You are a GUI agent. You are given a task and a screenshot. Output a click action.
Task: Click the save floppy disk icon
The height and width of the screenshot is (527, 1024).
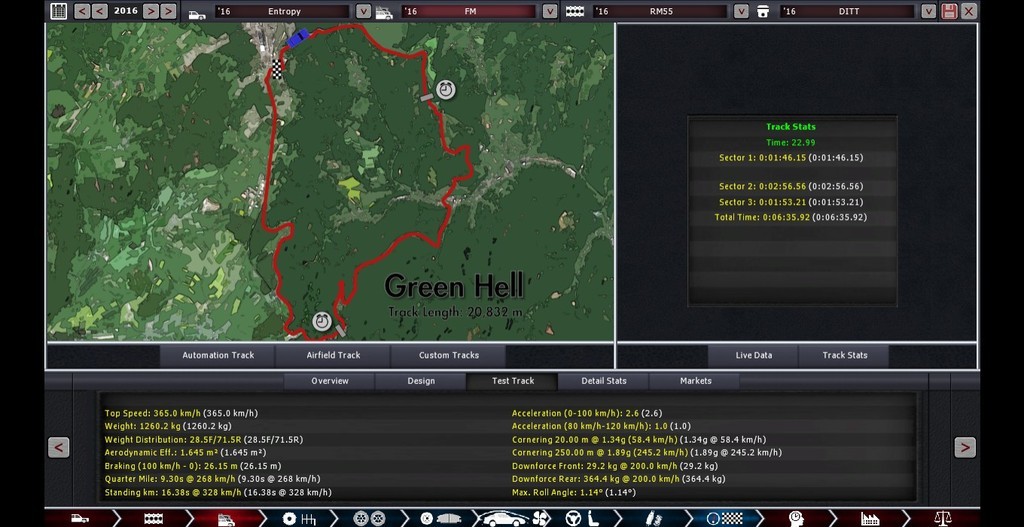coord(949,11)
